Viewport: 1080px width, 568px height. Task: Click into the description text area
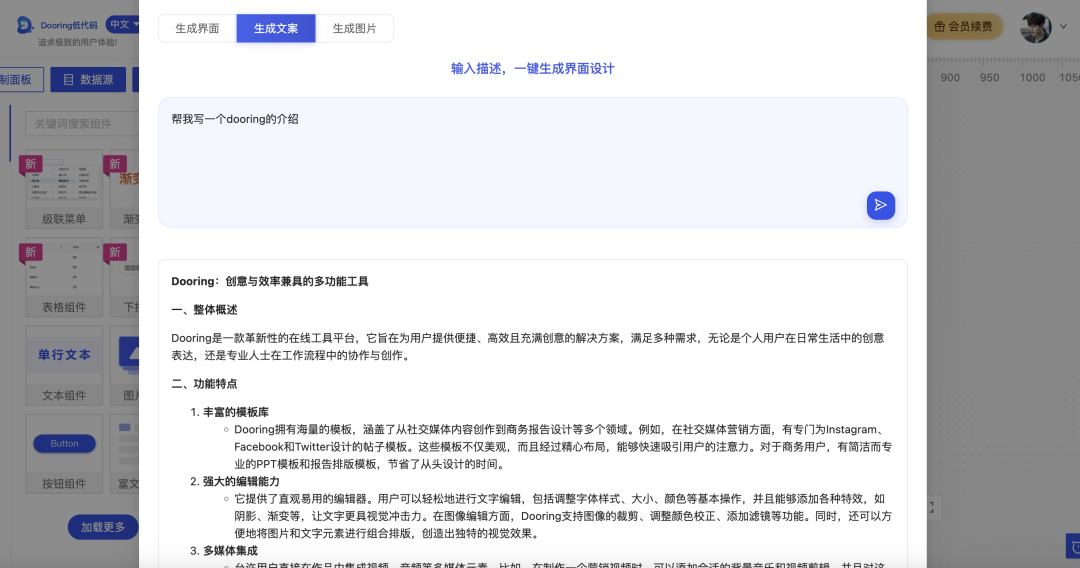click(x=532, y=162)
